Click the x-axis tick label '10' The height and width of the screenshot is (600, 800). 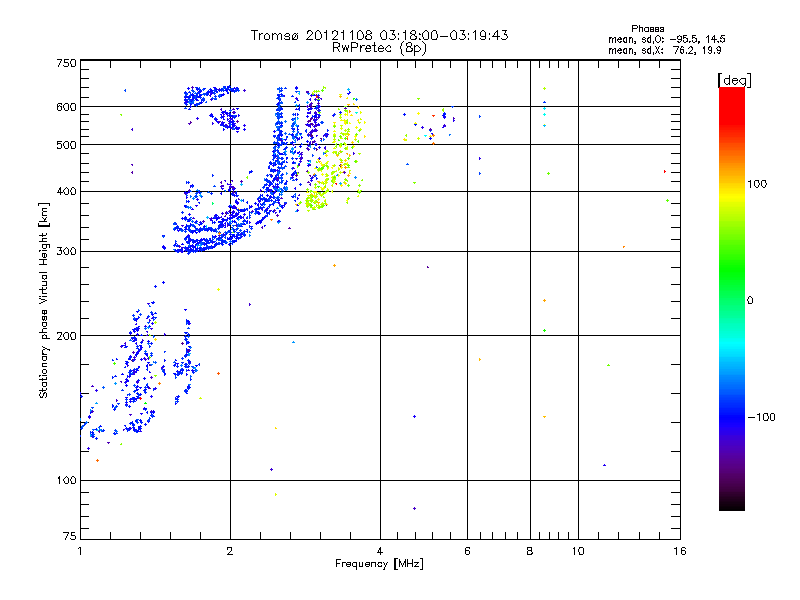578,551
